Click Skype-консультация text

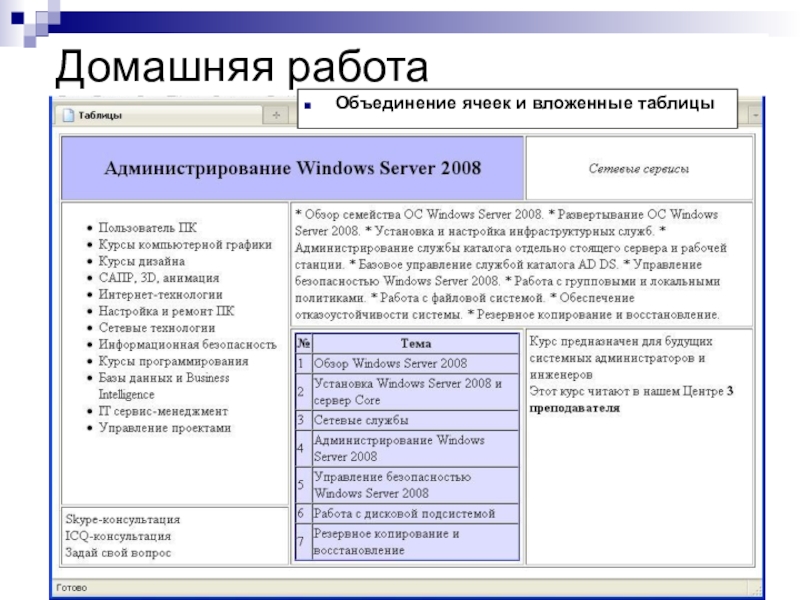point(122,519)
